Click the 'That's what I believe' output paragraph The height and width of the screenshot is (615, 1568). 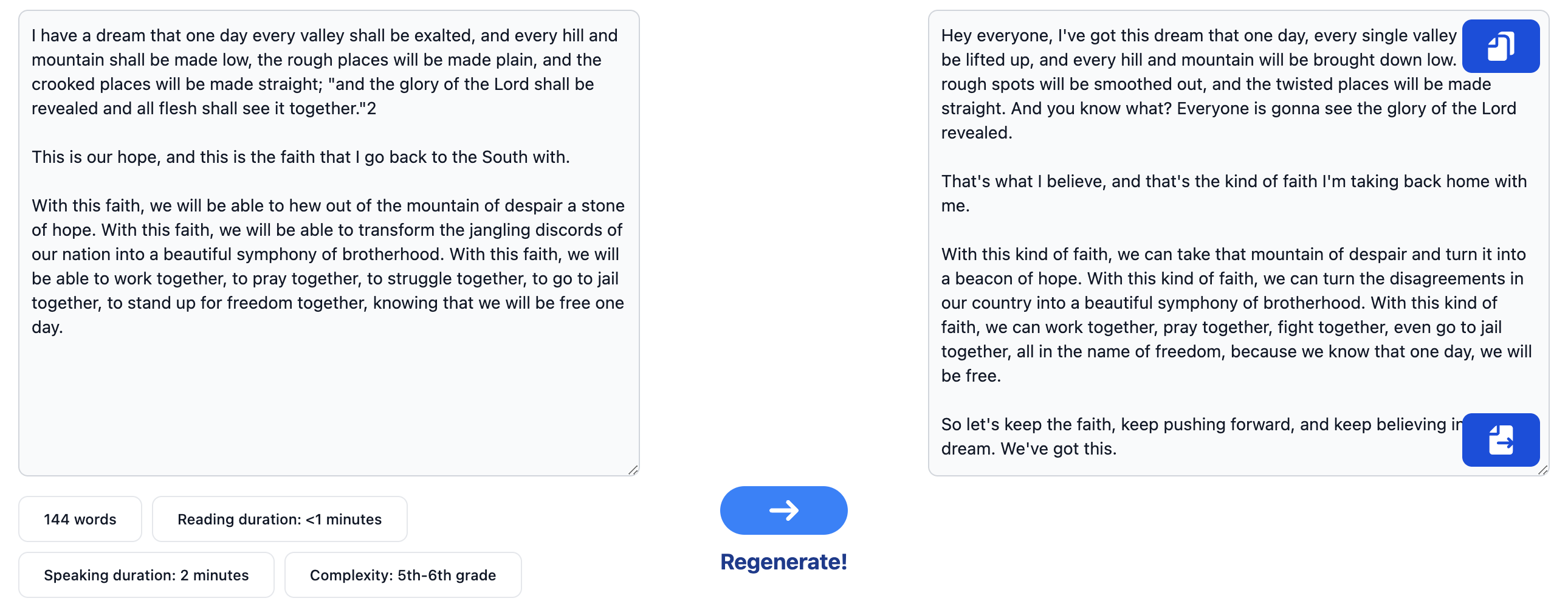[1234, 194]
